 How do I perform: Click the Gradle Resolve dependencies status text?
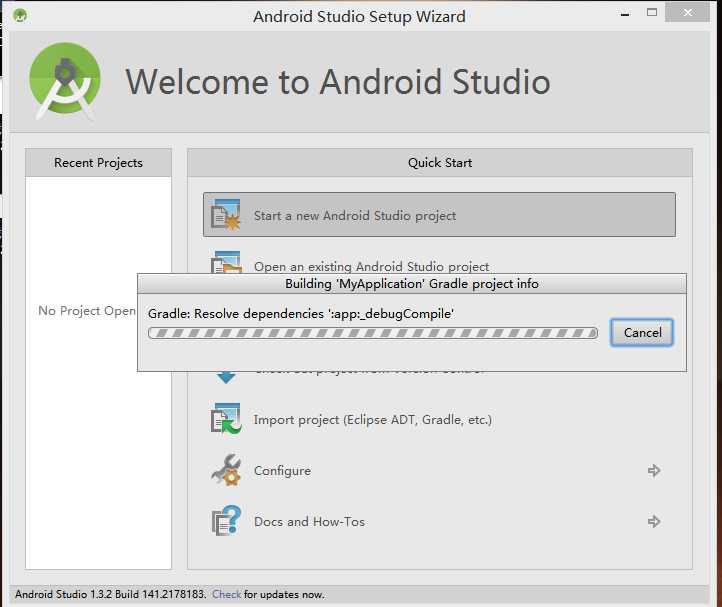(x=301, y=314)
